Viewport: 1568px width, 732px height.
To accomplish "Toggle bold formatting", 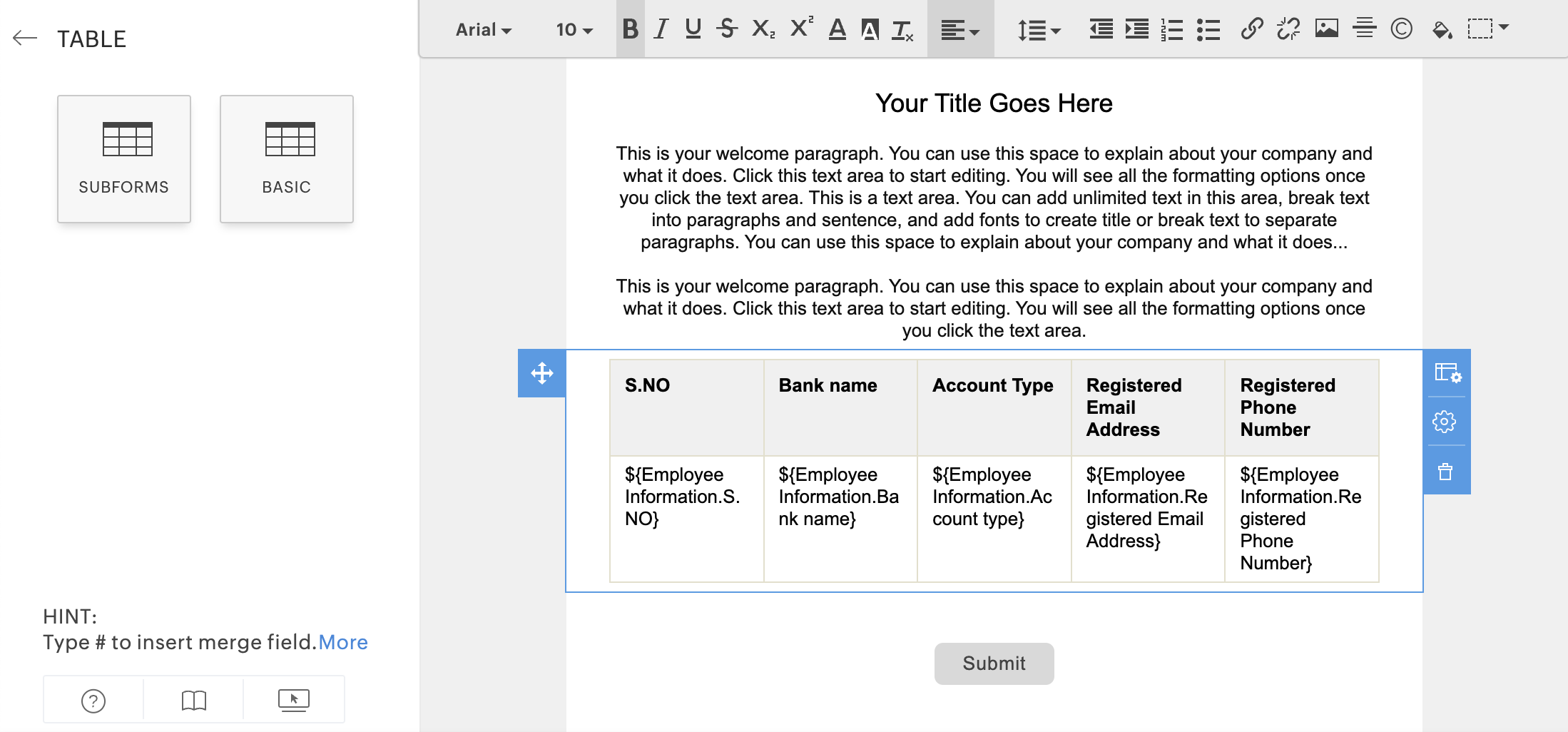I will 630,29.
